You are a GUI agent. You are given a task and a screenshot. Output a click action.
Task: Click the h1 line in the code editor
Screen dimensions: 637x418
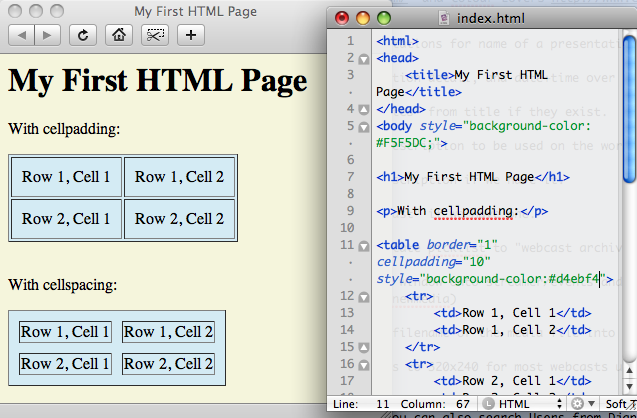(473, 177)
